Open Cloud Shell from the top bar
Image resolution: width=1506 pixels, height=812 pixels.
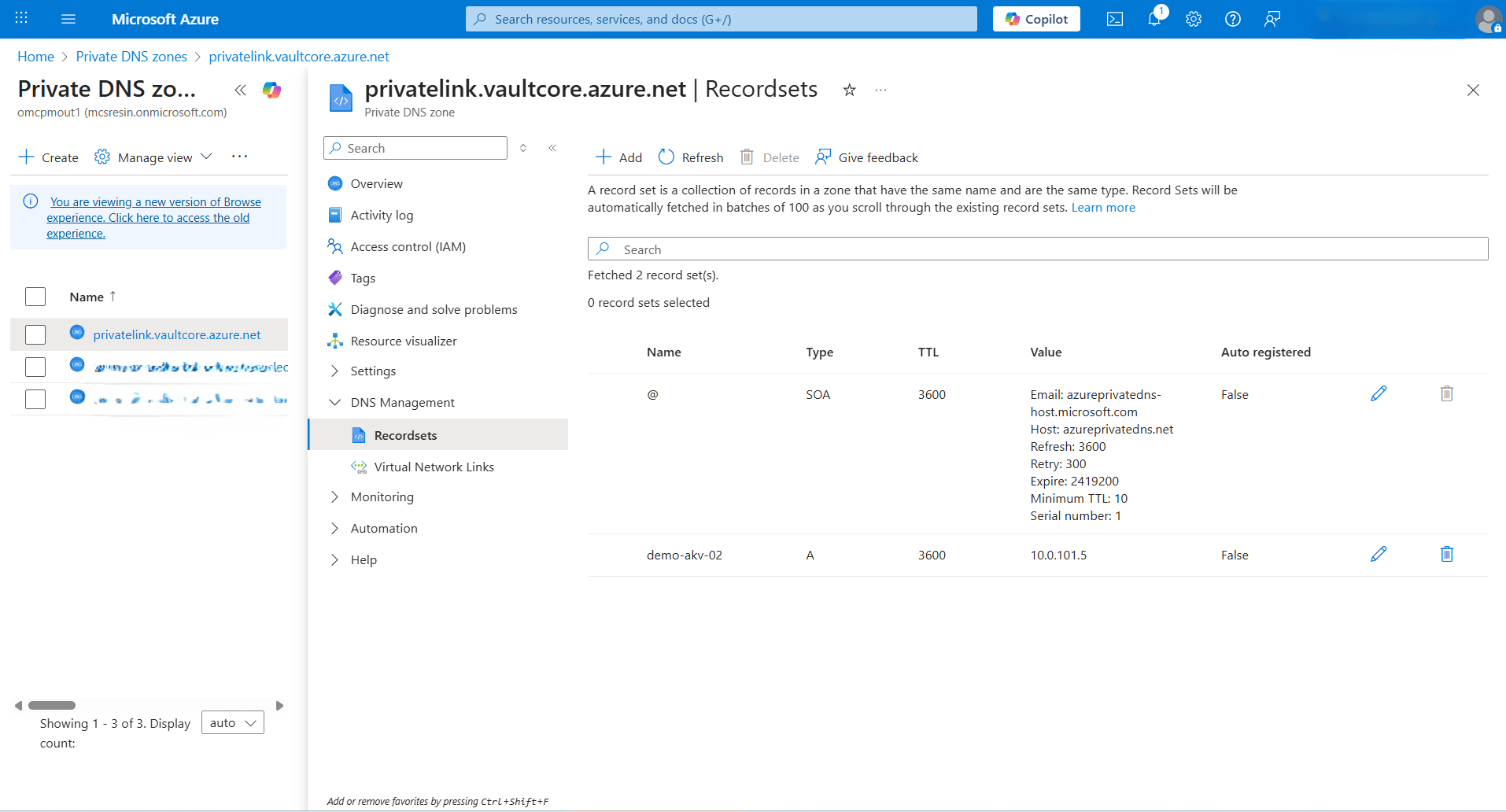[x=1114, y=19]
